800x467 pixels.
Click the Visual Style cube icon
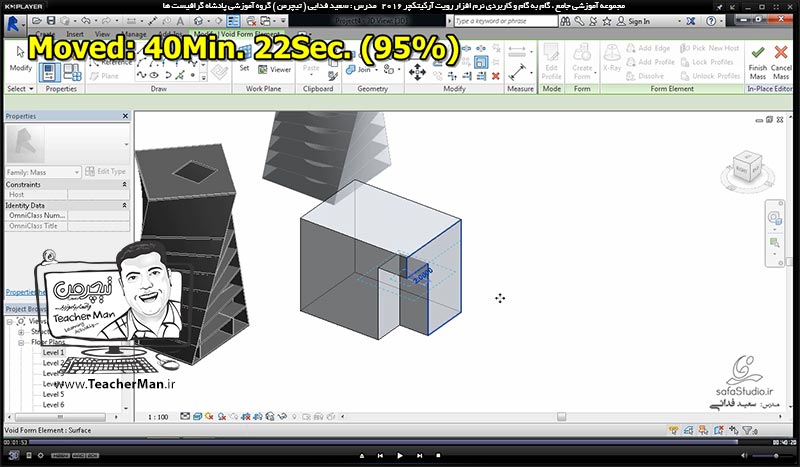pos(197,416)
